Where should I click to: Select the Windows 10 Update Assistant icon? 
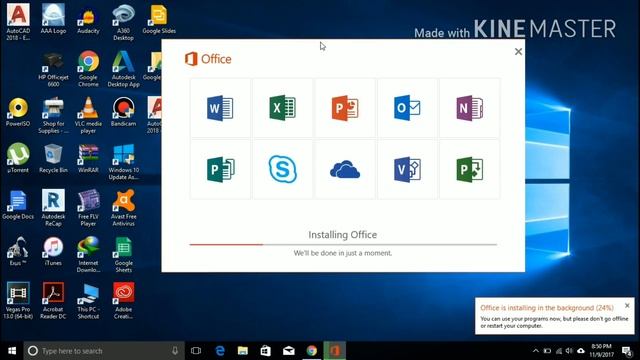(123, 162)
